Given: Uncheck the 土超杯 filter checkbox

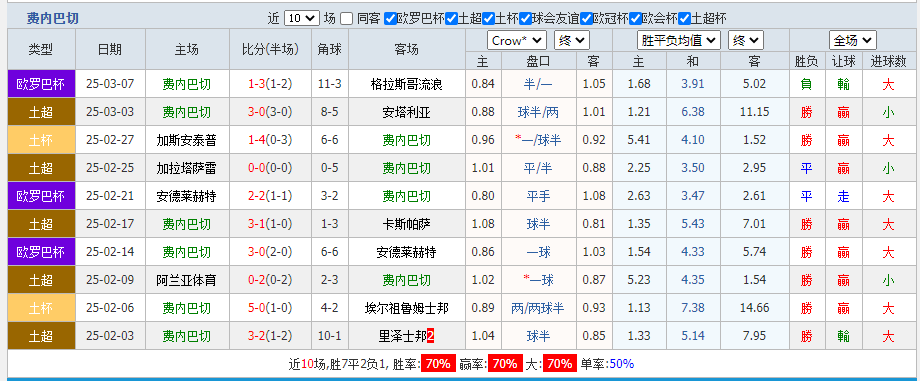Looking at the screenshot, I should pos(684,19).
